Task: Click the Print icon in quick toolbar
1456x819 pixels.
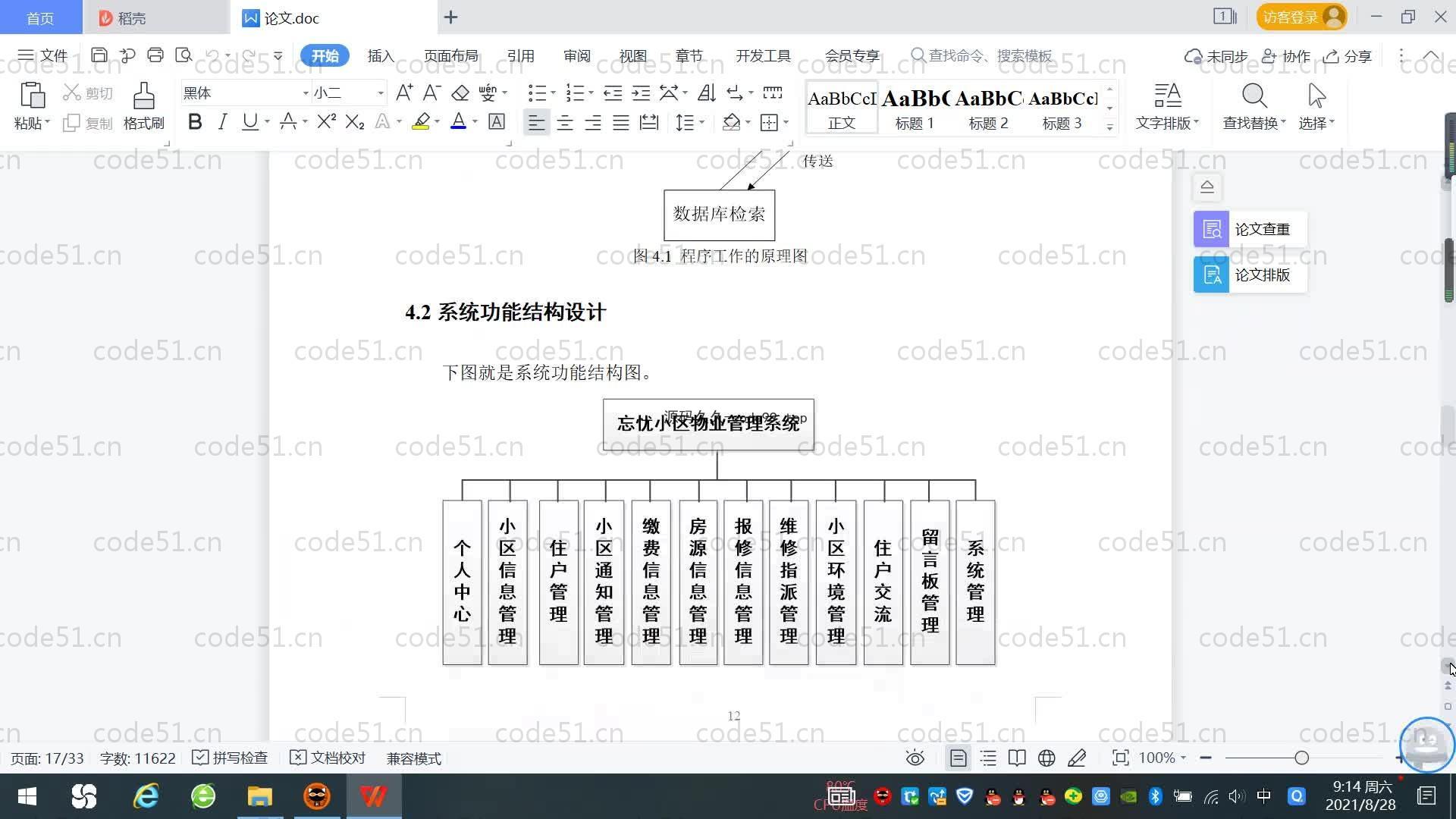Action: click(155, 55)
